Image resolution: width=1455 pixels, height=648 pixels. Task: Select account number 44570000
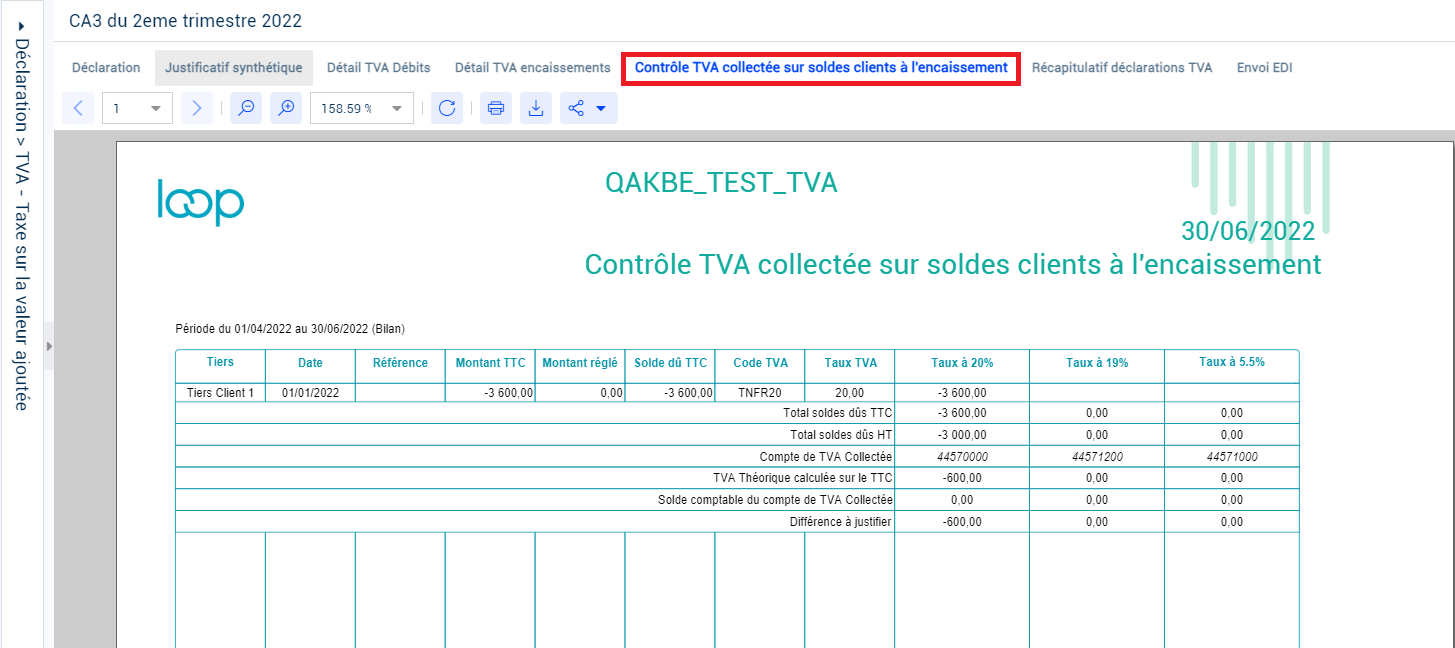(962, 457)
